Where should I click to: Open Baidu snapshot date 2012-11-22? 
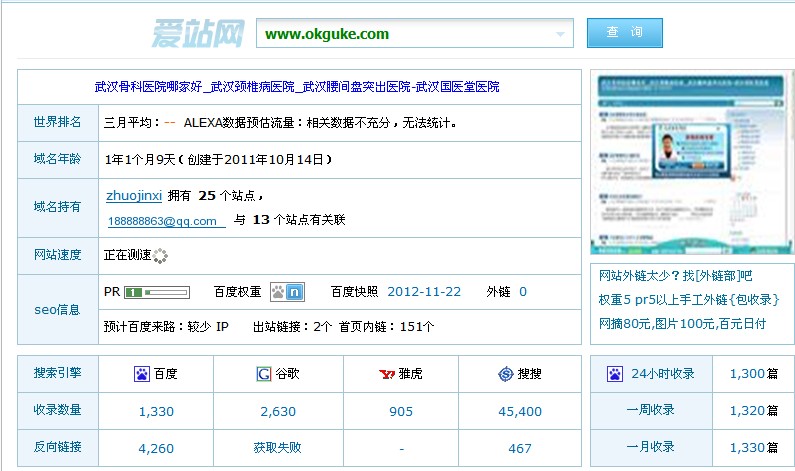424,292
